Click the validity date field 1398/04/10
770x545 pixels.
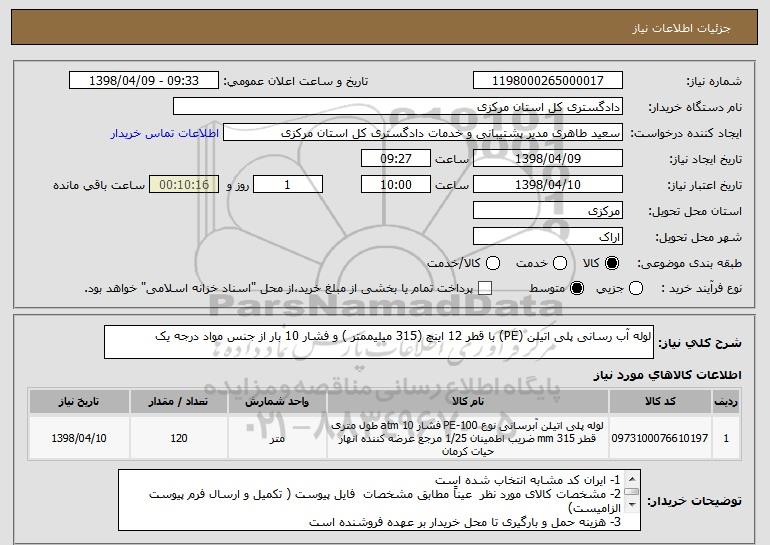[x=548, y=185]
